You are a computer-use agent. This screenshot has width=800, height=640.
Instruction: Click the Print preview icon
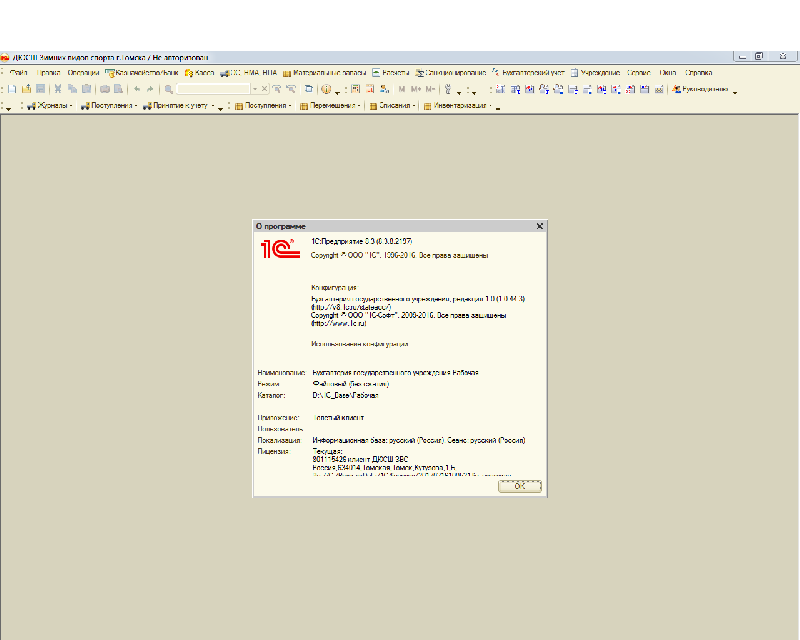118,89
